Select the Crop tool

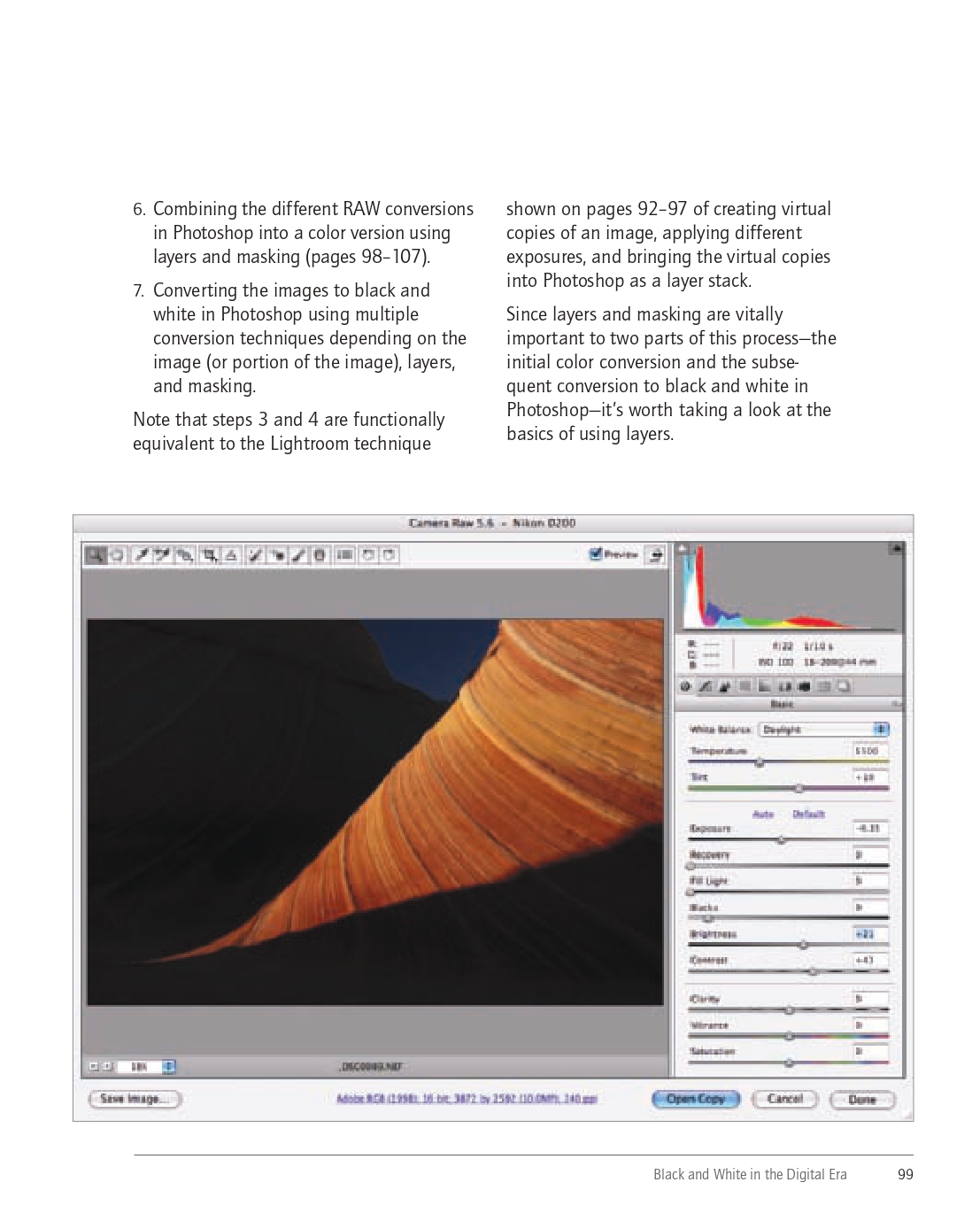pyautogui.click(x=210, y=555)
